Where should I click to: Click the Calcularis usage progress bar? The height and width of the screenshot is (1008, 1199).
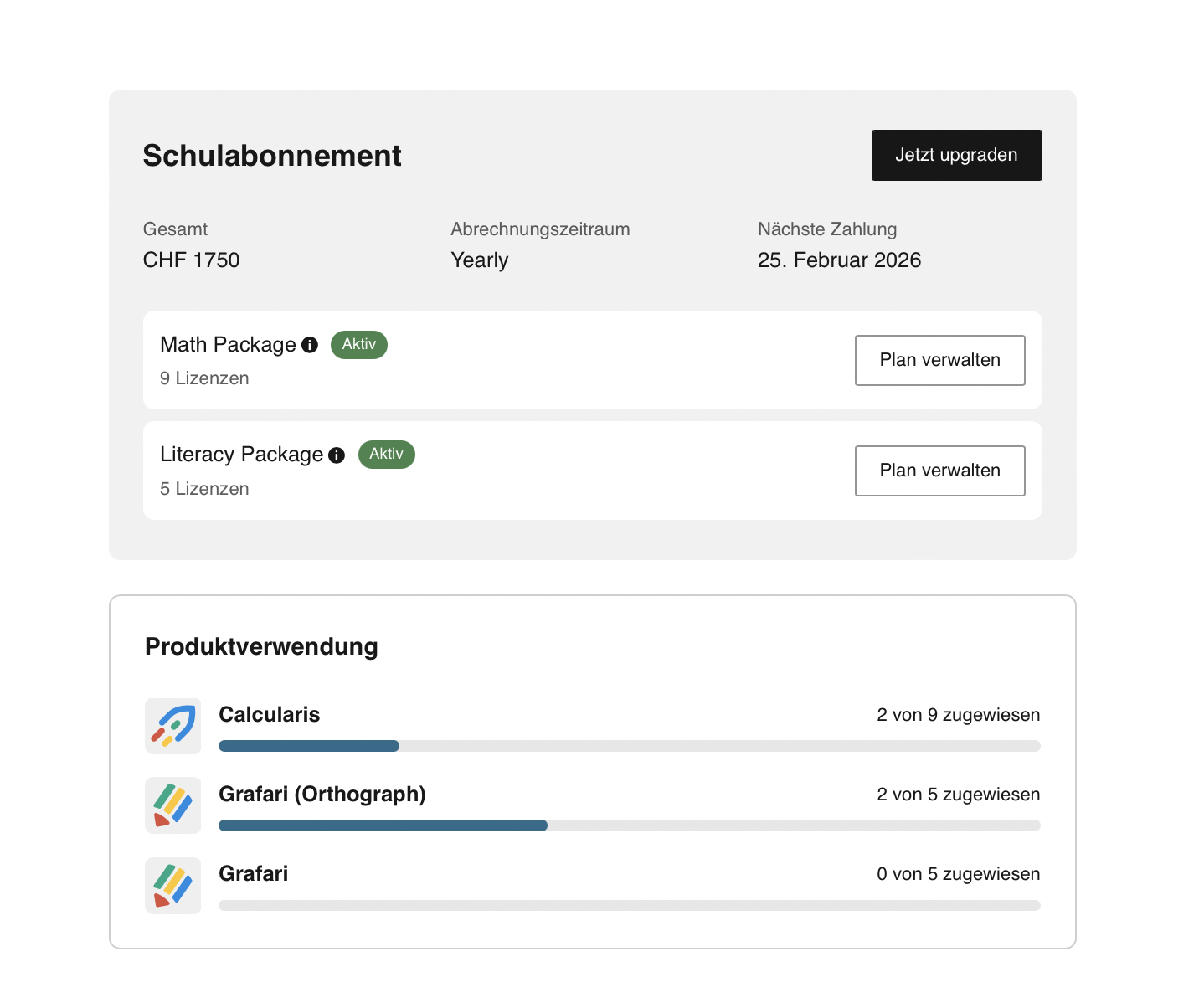(629, 746)
